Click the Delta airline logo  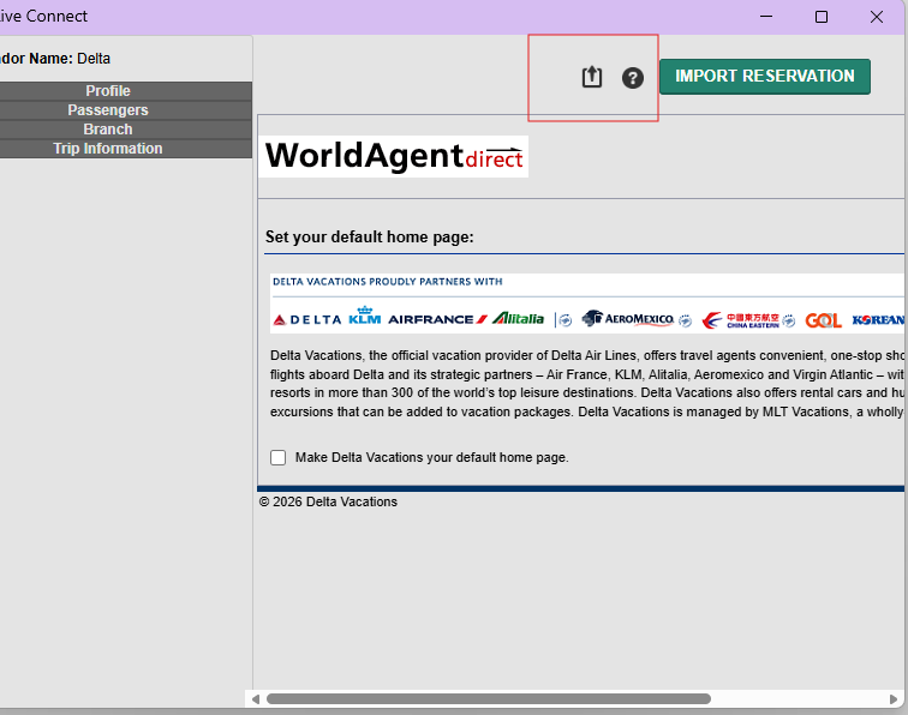[307, 320]
